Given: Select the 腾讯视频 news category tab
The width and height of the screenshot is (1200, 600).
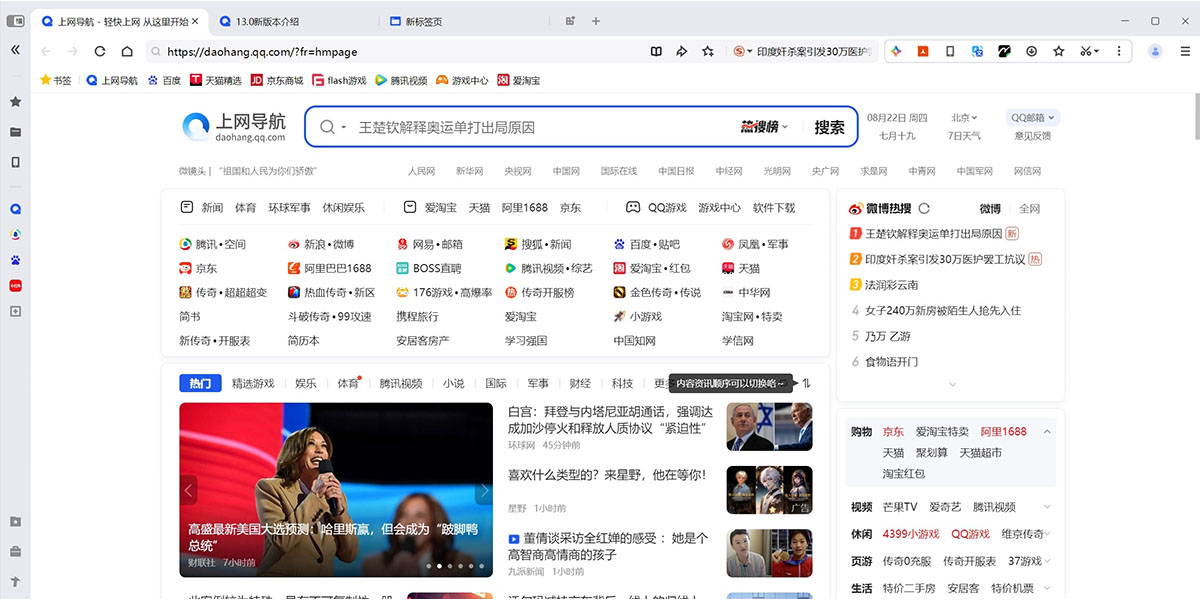Looking at the screenshot, I should [x=401, y=382].
